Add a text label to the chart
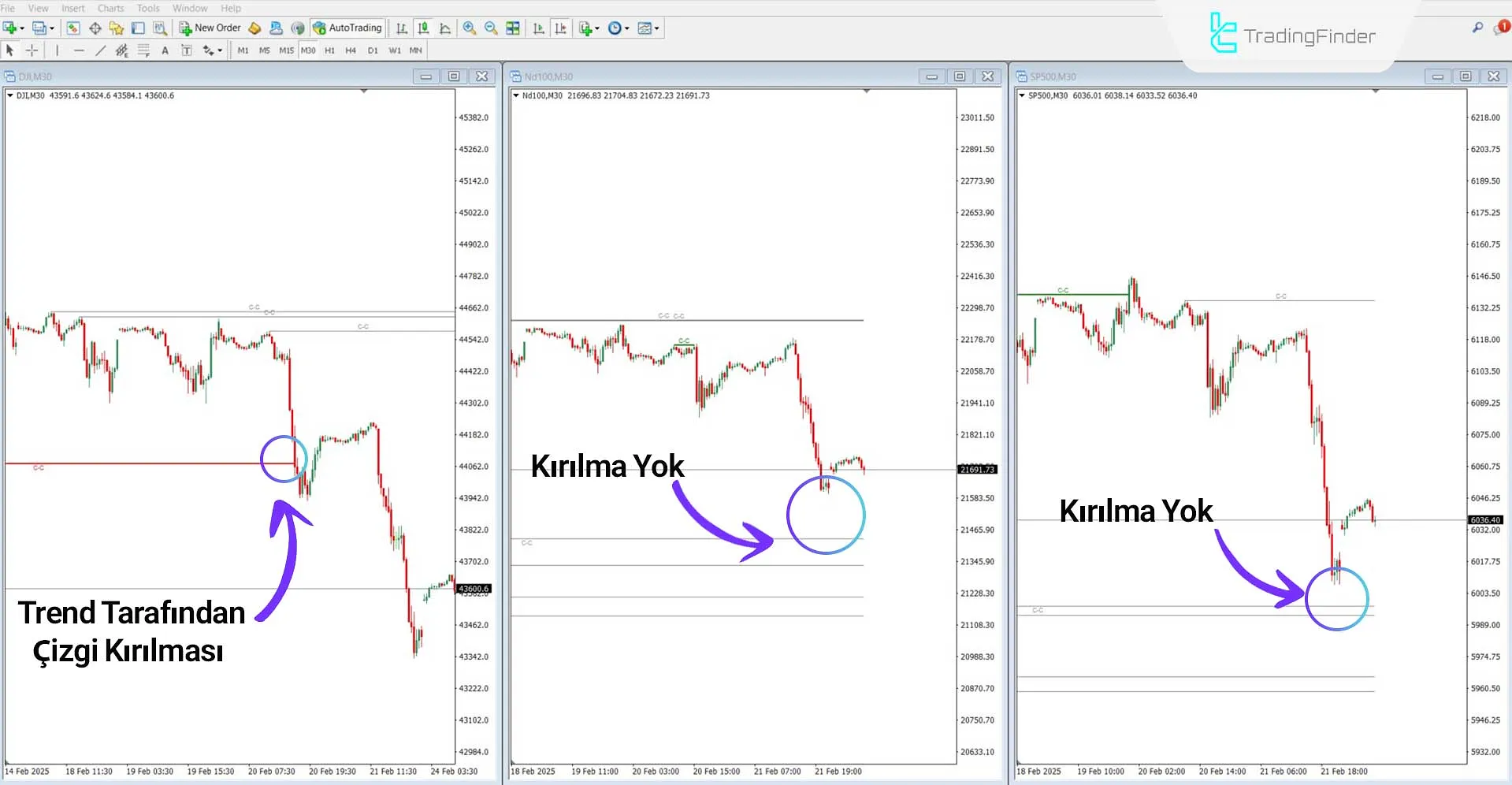Viewport: 1512px width, 785px height. click(x=165, y=50)
